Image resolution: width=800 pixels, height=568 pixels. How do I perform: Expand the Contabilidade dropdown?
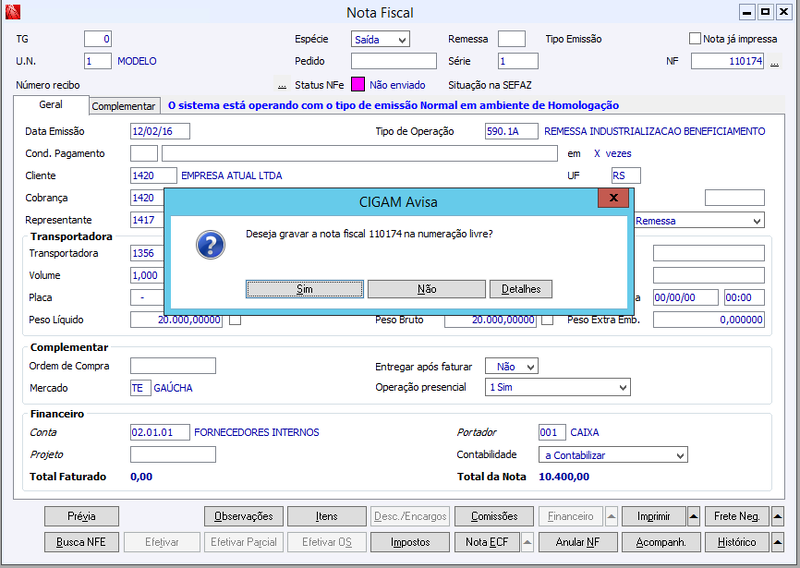click(613, 455)
